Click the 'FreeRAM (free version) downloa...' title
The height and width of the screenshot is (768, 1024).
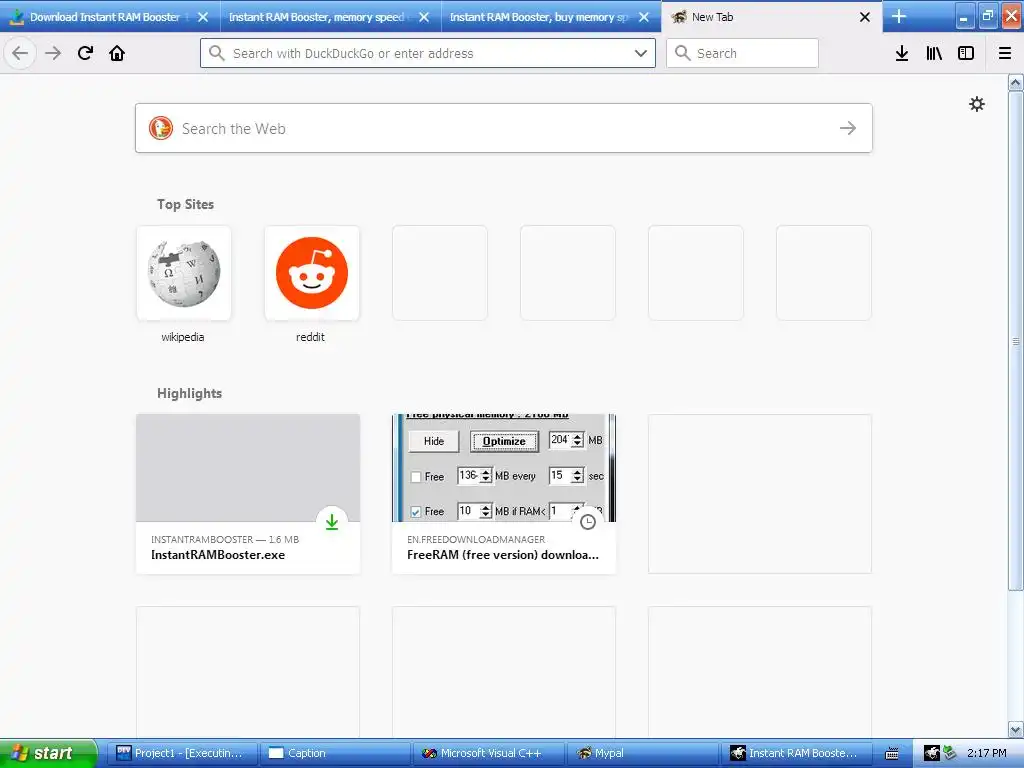coord(503,554)
